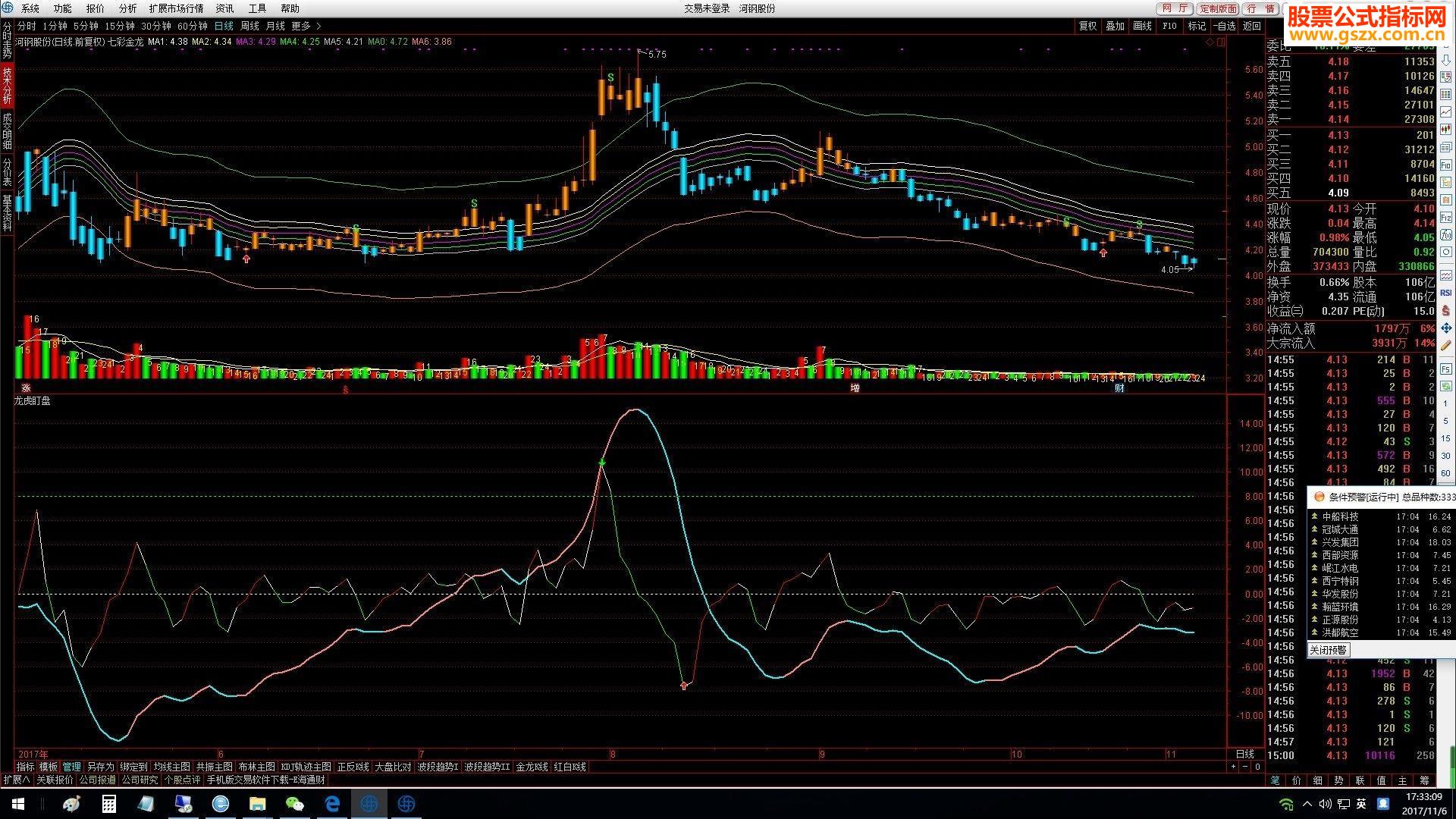Click the 画线 drawing button
The image size is (1456, 819).
coord(1142,26)
